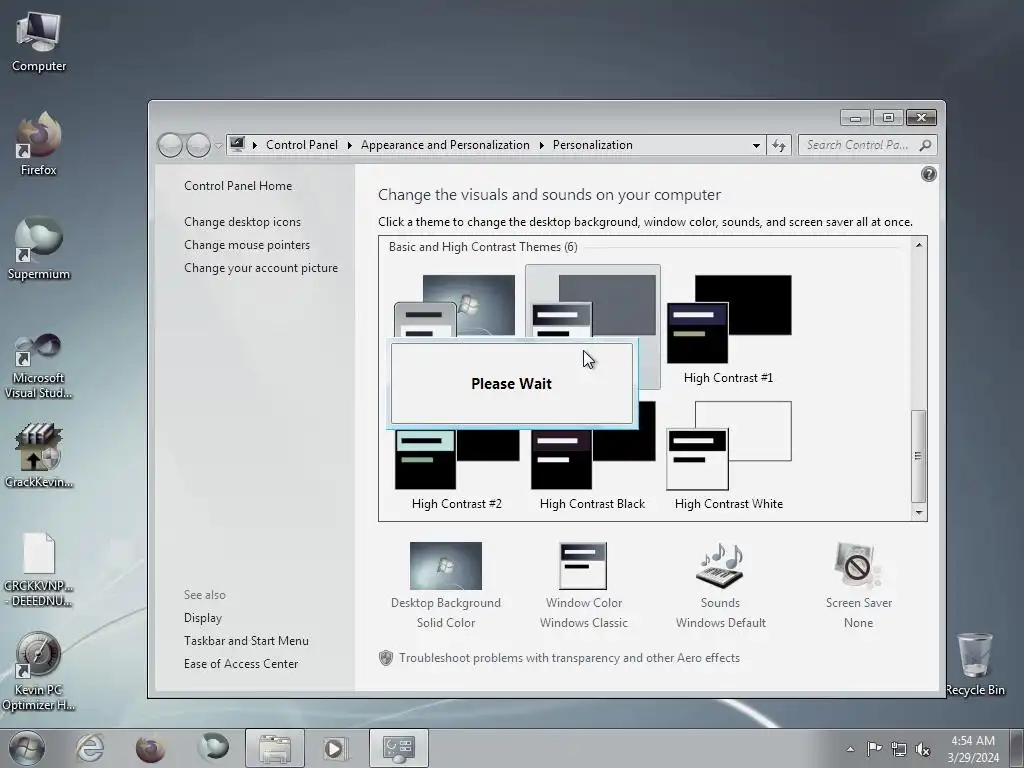Open Change your account picture link
The height and width of the screenshot is (768, 1024).
click(x=261, y=268)
